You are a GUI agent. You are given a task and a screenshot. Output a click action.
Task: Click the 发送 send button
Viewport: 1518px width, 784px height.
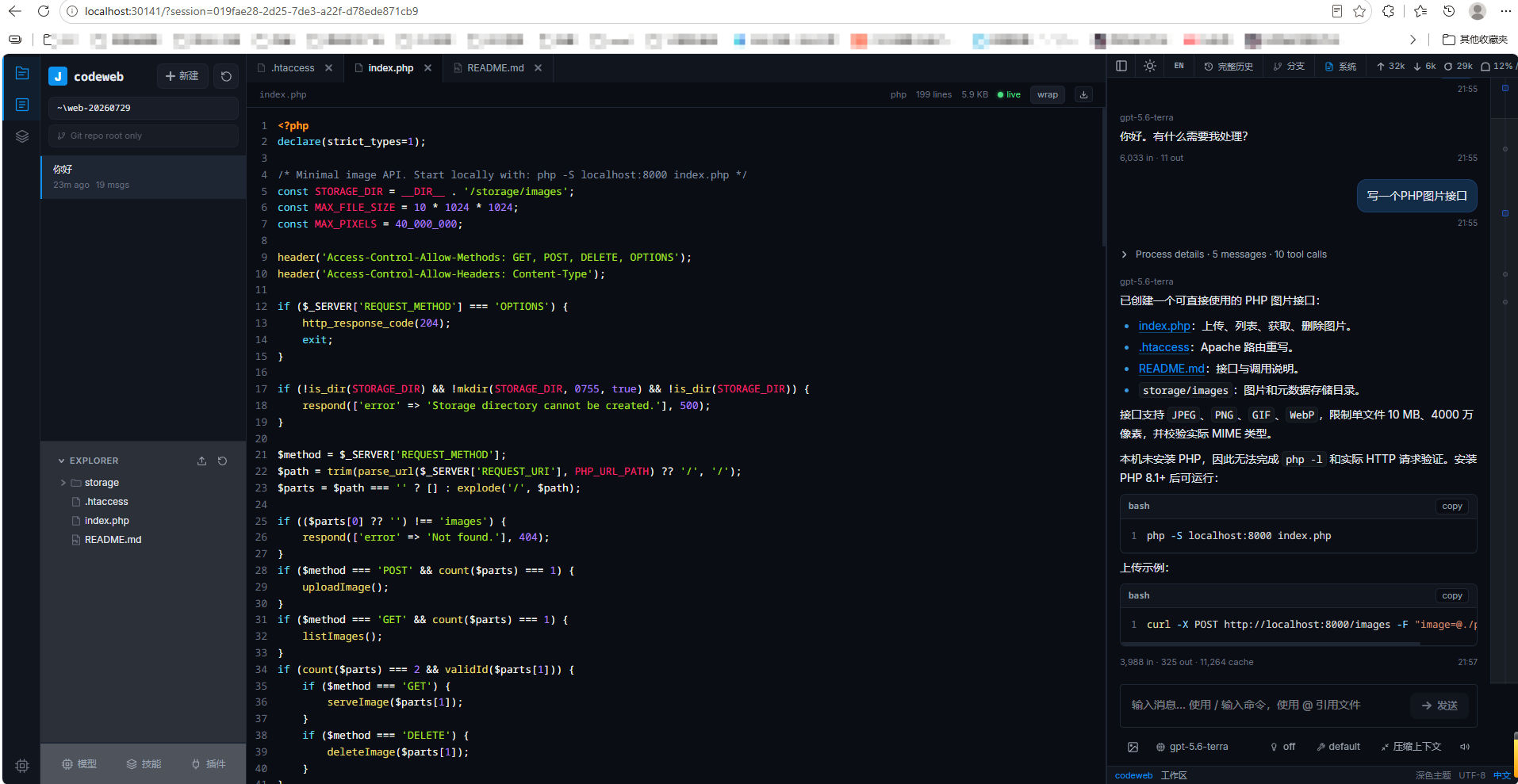coord(1439,706)
